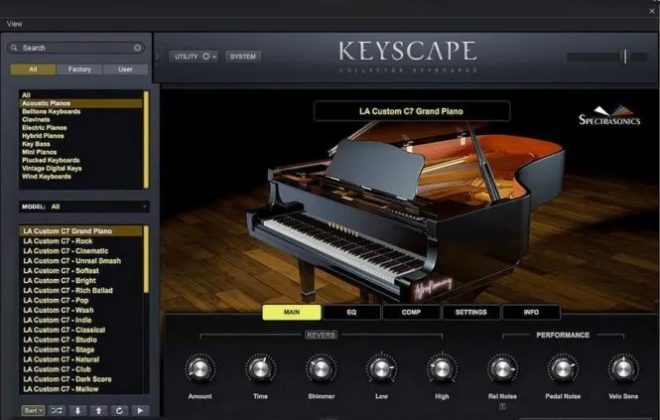Click the grand piano image
The height and width of the screenshot is (420, 660).
(406, 213)
